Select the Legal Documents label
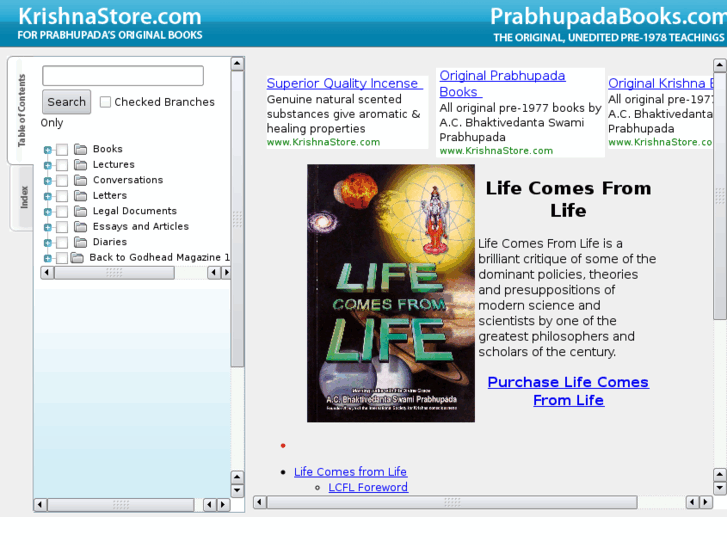This screenshot has width=727, height=545. [135, 211]
